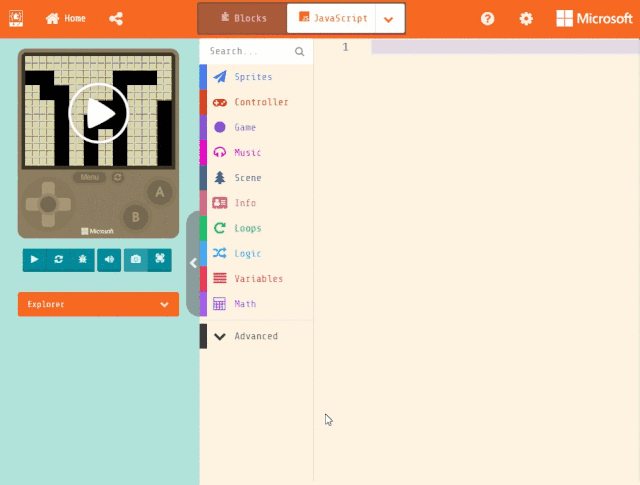
Task: Click the play button in the simulator toolbar
Action: 34,260
